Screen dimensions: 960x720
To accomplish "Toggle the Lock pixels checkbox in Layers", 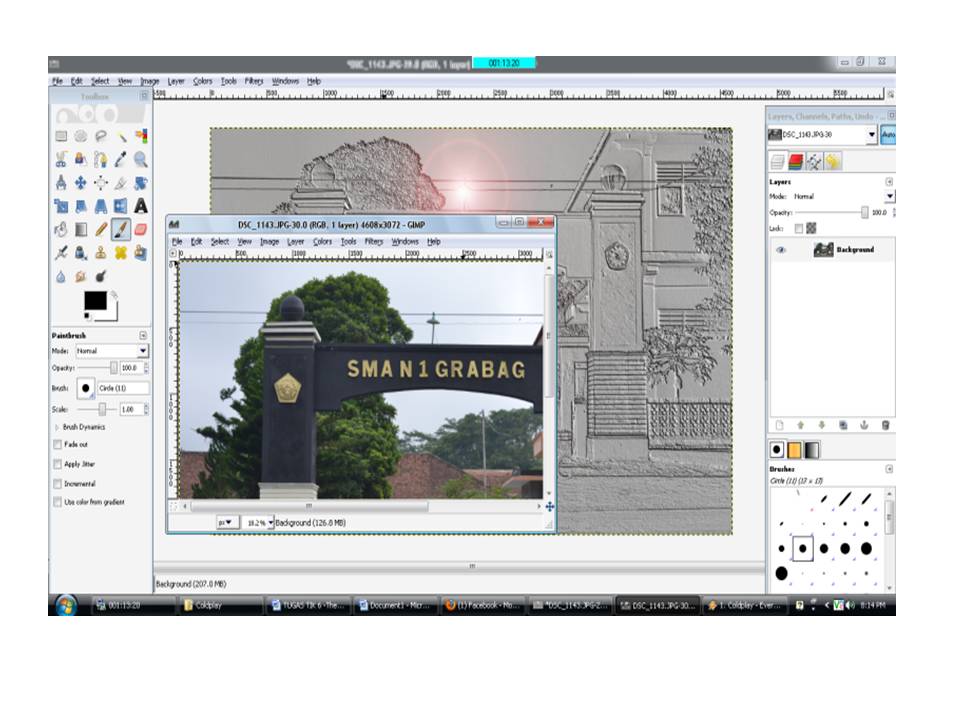I will coord(798,228).
